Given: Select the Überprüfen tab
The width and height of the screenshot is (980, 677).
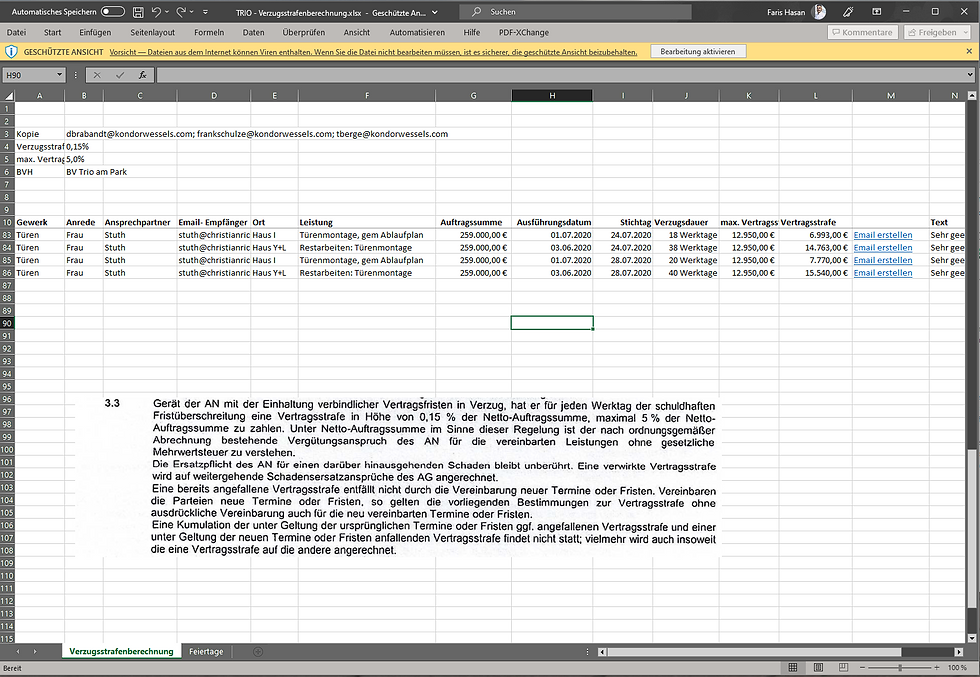Looking at the screenshot, I should (304, 33).
